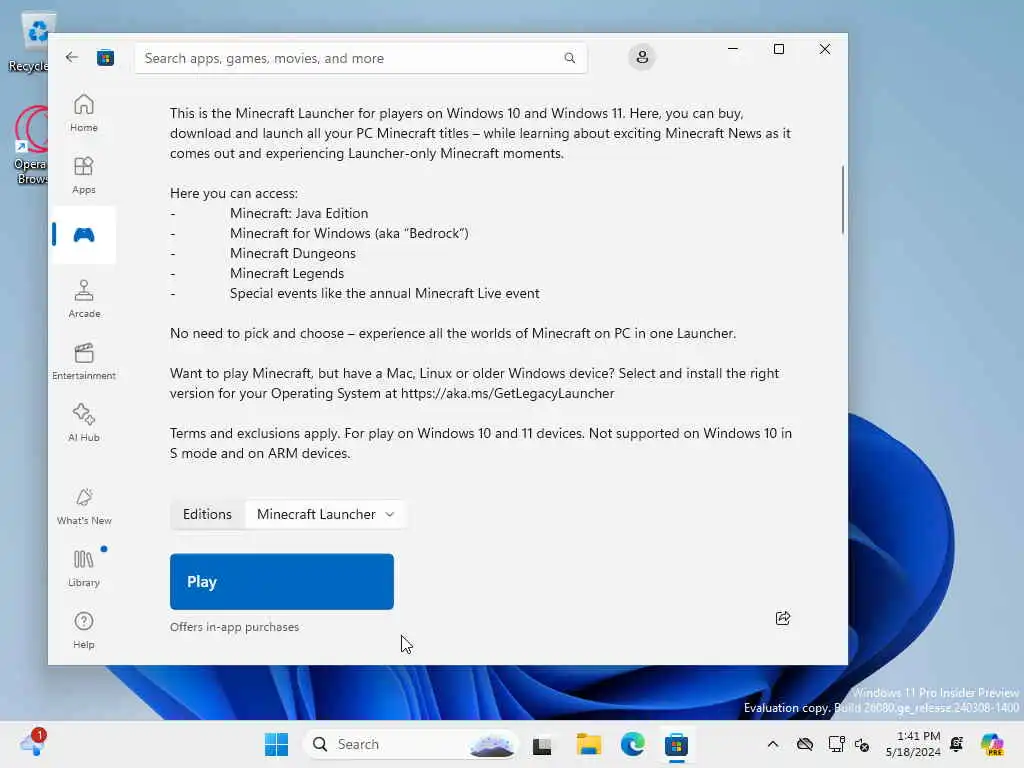Open Help in the sidebar
Viewport: 1024px width, 768px height.
click(x=84, y=630)
